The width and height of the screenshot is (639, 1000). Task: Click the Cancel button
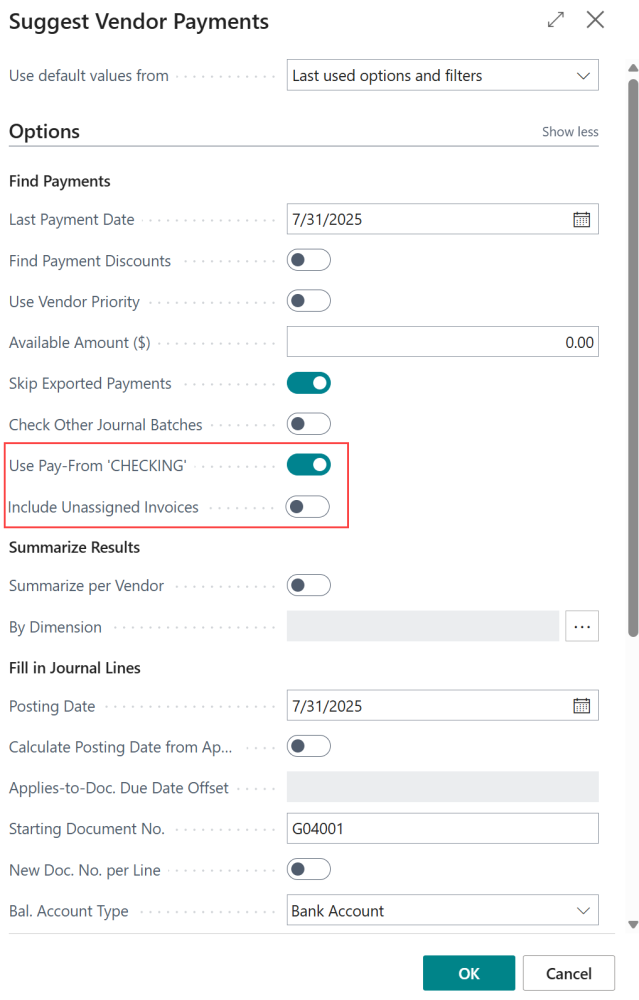pos(568,972)
